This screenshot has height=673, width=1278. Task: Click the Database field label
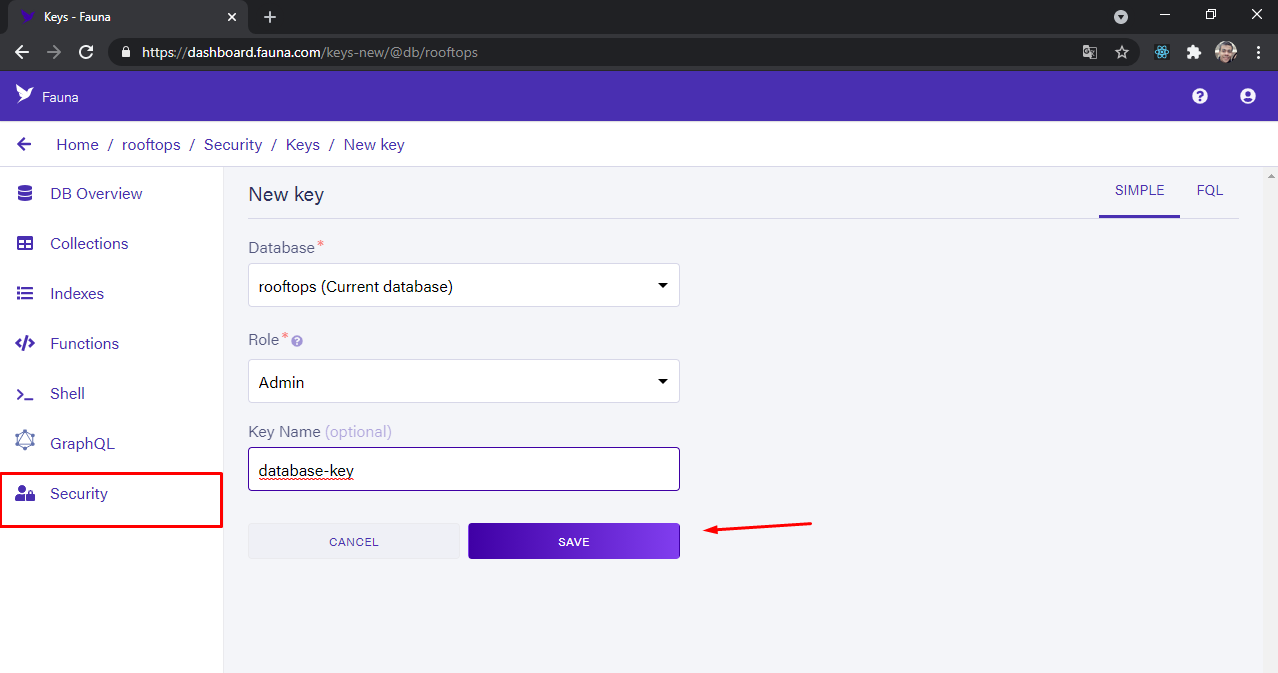click(281, 247)
